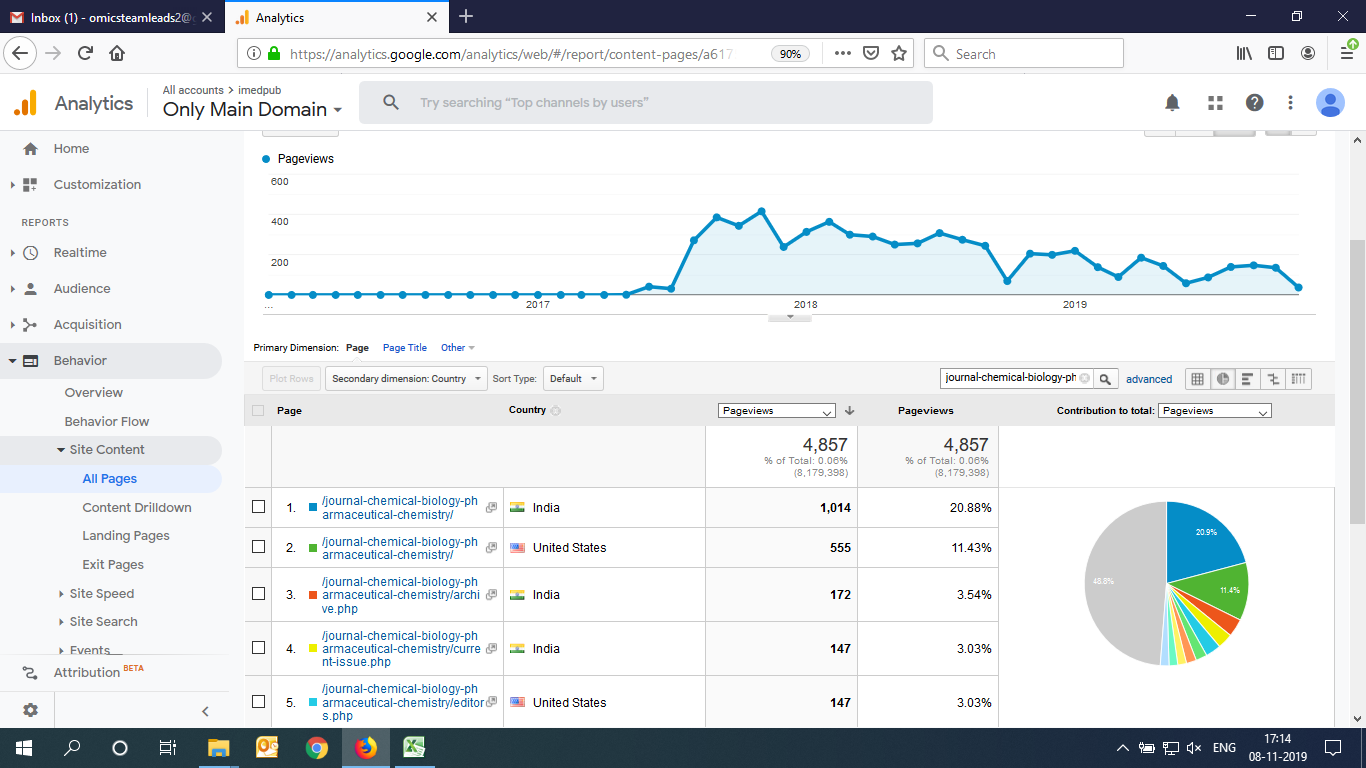Image resolution: width=1366 pixels, height=768 pixels.
Task: Switch to the performance bar view icon
Action: pos(1247,379)
